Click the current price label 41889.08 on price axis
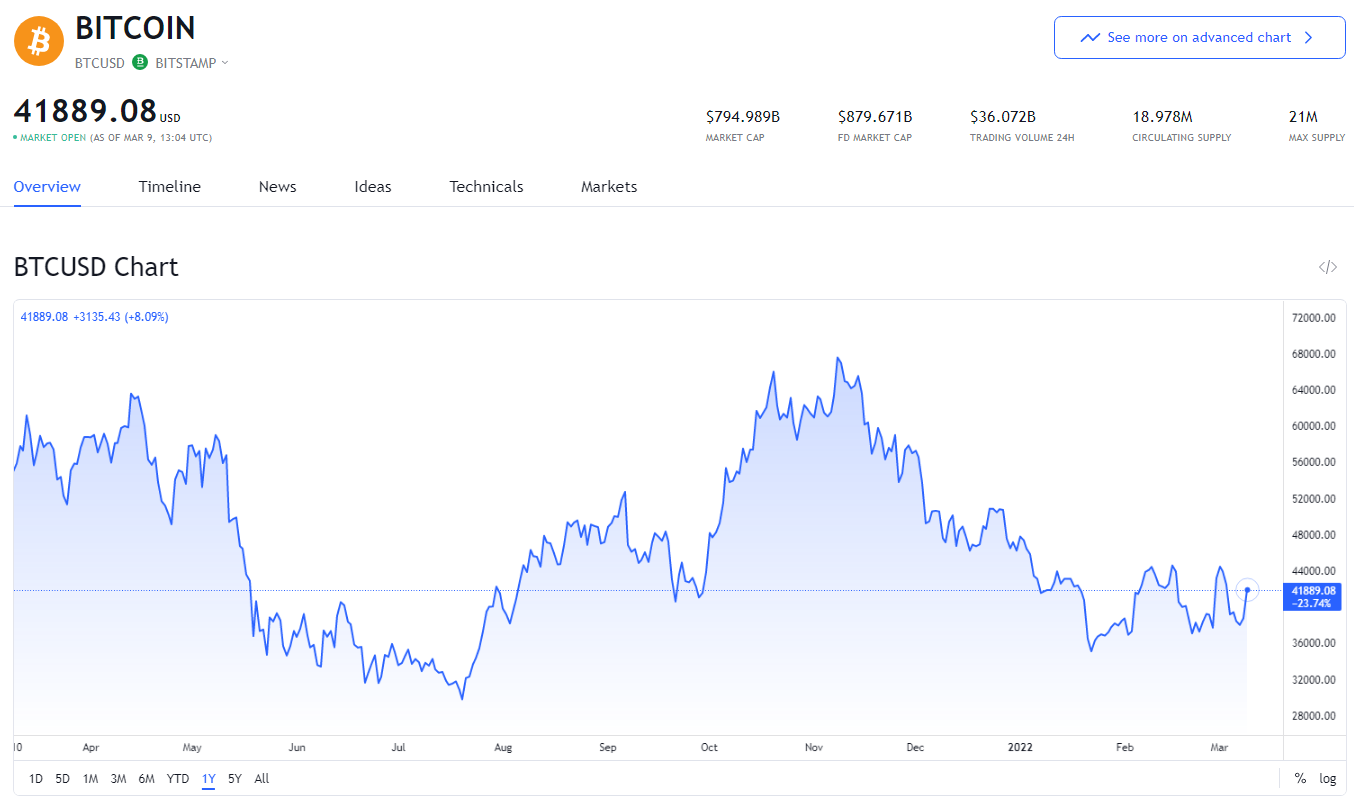 1312,597
